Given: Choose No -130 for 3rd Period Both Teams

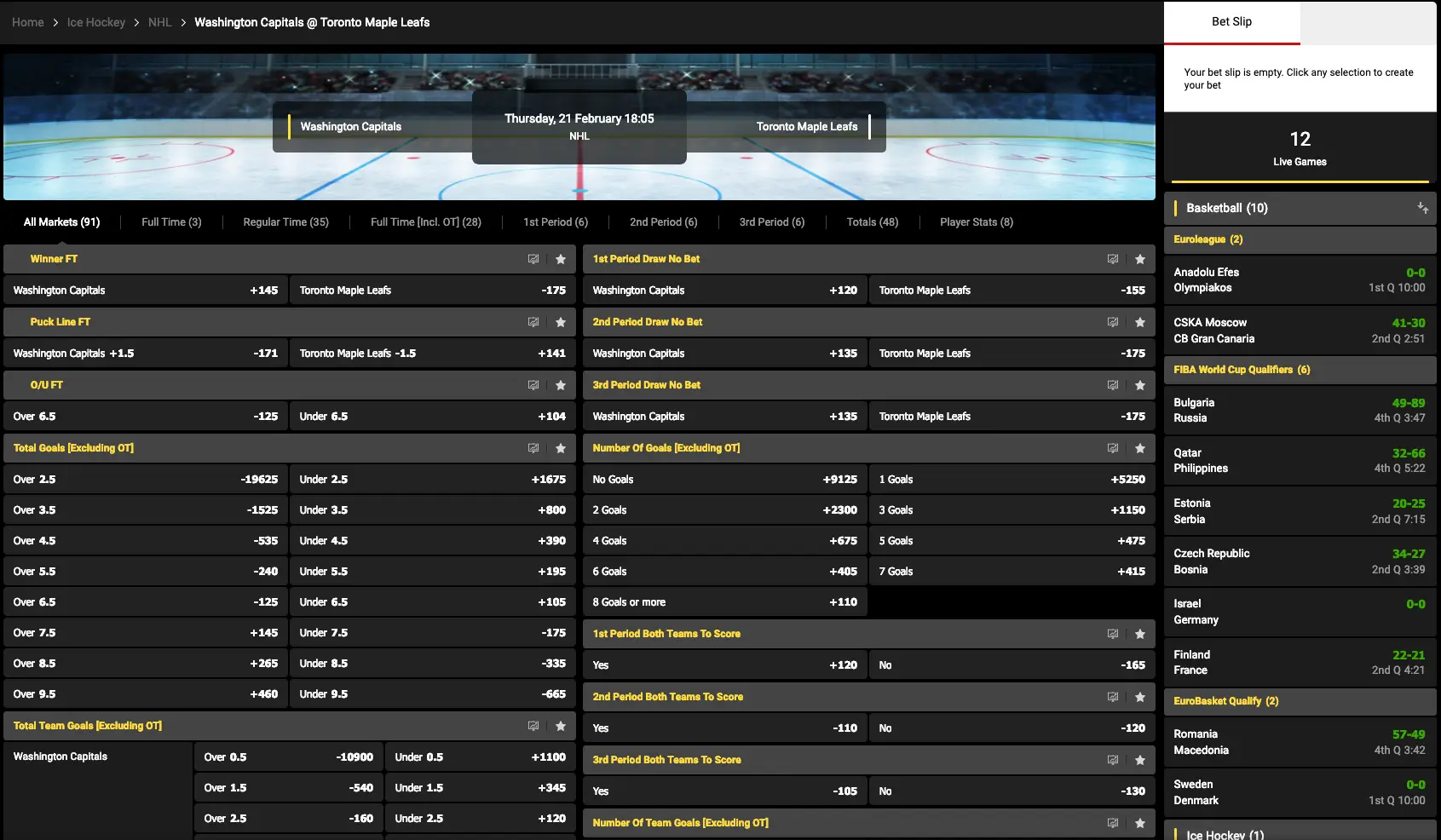Looking at the screenshot, I should point(1012,791).
